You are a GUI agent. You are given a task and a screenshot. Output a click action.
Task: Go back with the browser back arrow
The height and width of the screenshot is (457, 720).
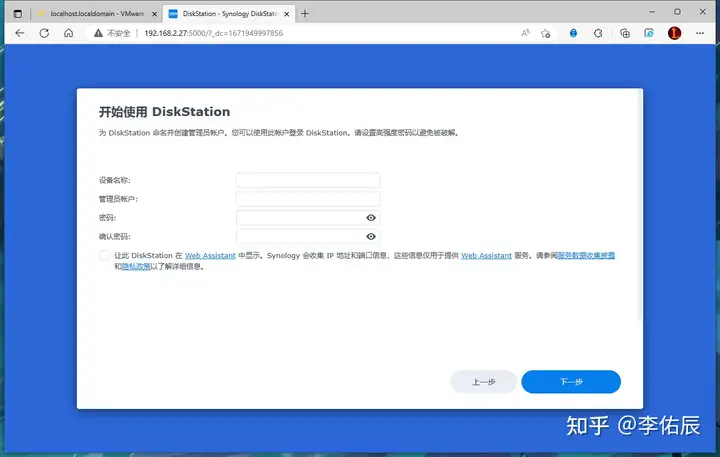[20, 33]
